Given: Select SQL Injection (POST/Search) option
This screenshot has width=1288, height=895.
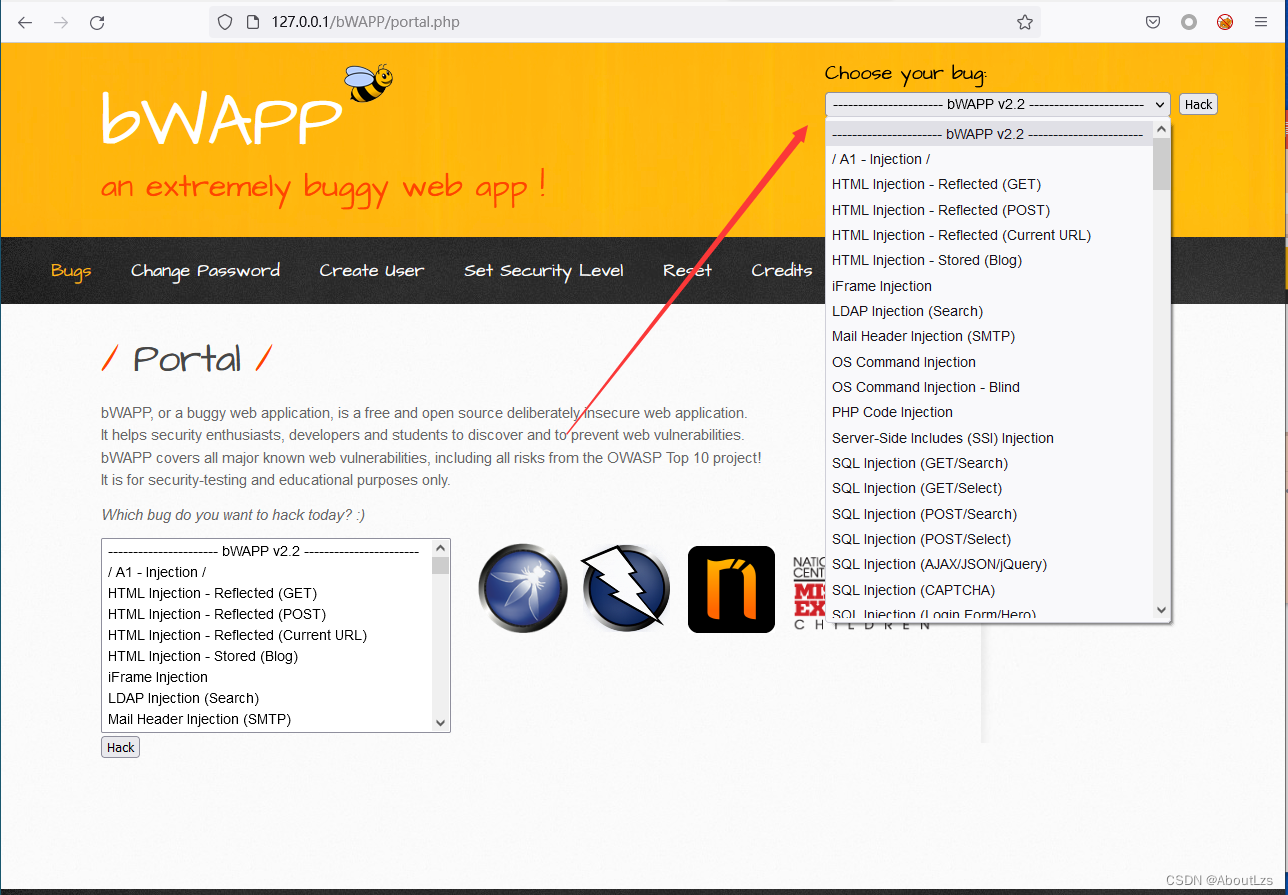Looking at the screenshot, I should [989, 514].
